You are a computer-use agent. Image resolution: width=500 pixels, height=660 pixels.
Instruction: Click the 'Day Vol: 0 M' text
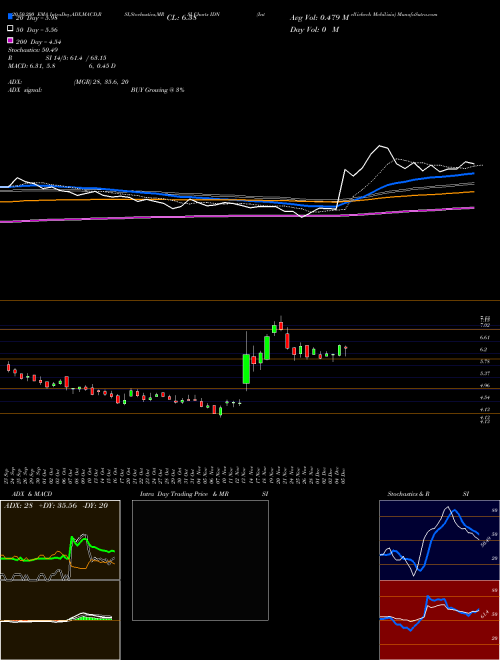click(314, 29)
